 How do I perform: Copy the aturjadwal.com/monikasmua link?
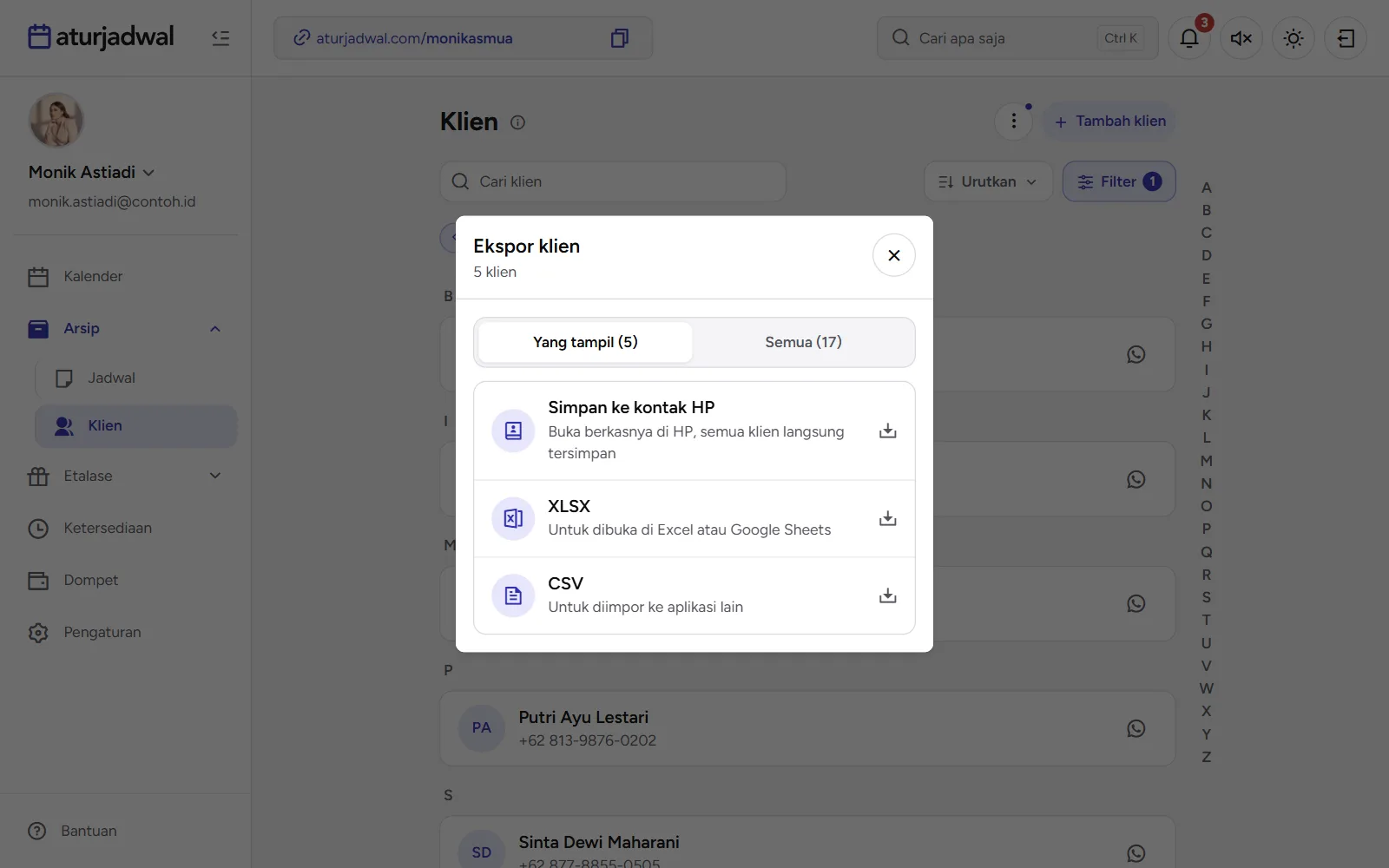coord(619,38)
